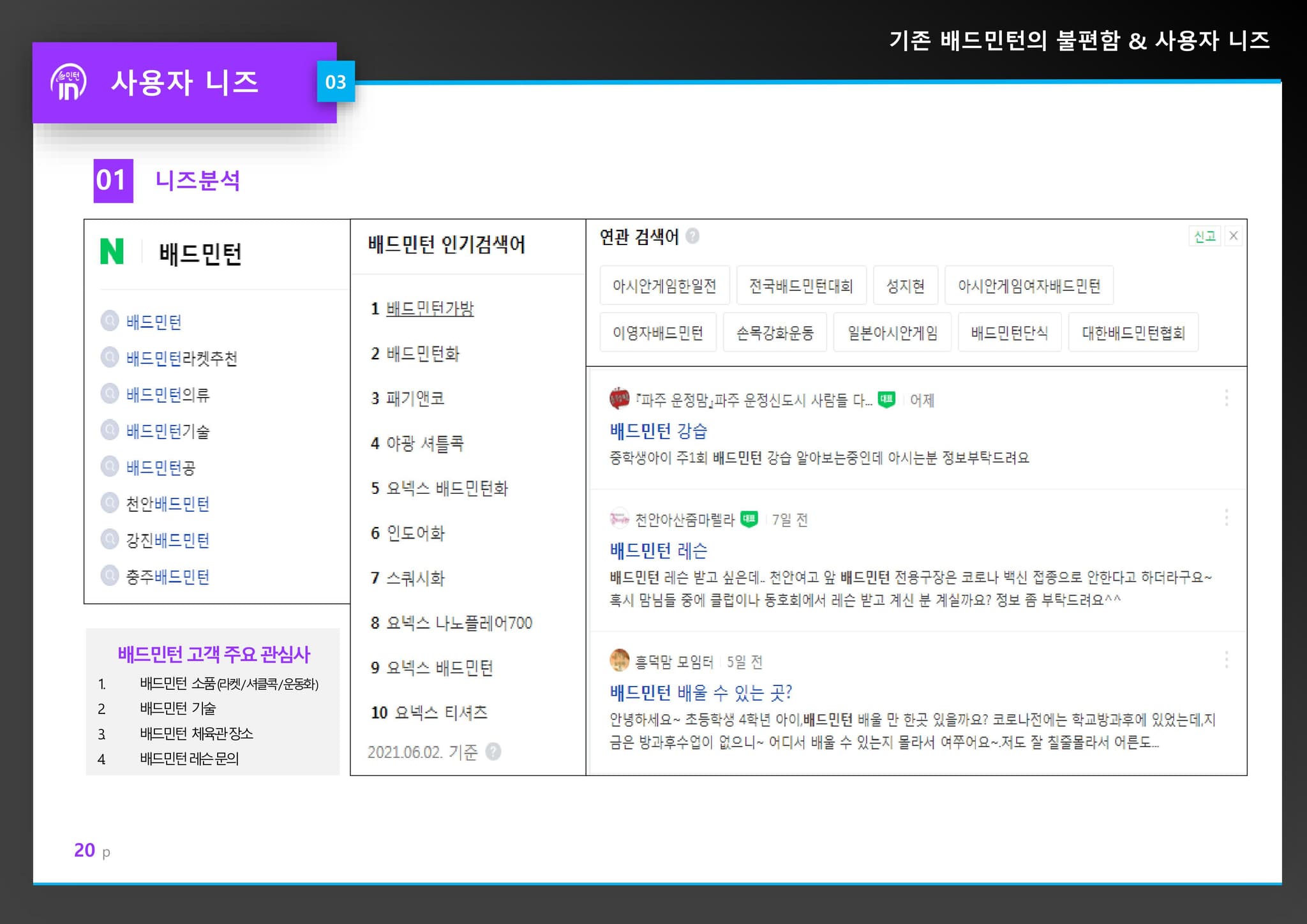The image size is (1307, 924).
Task: Select related keyword 대한배드민턴협회
Action: pos(1133,332)
